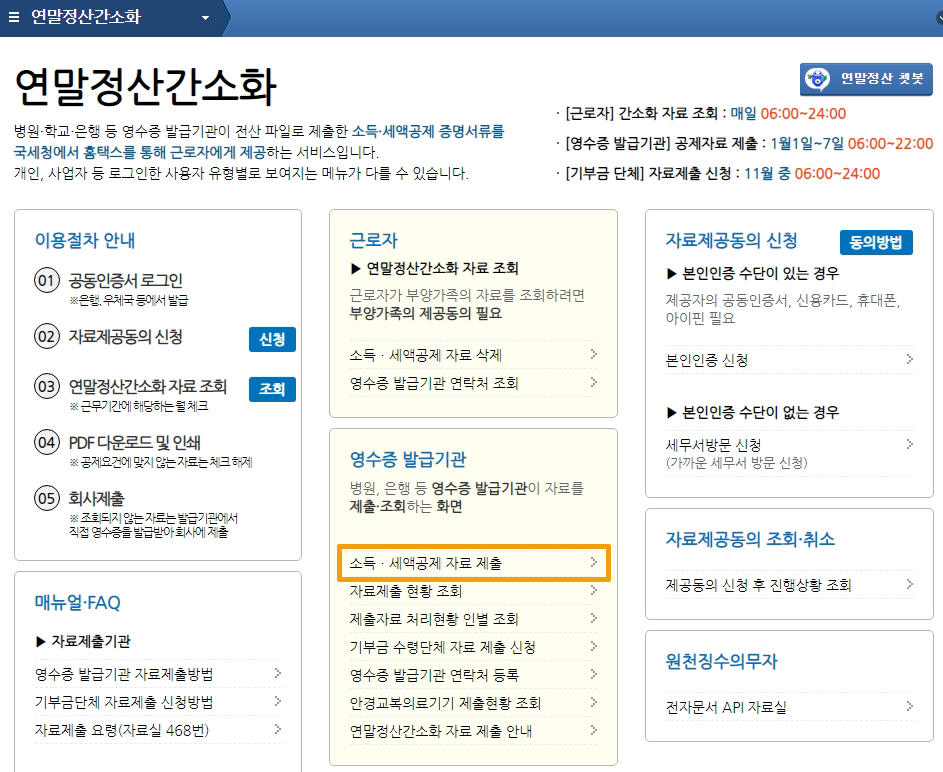The height and width of the screenshot is (772, 943).
Task: Select step 04 circle PDF 다운로드
Action: tap(47, 443)
